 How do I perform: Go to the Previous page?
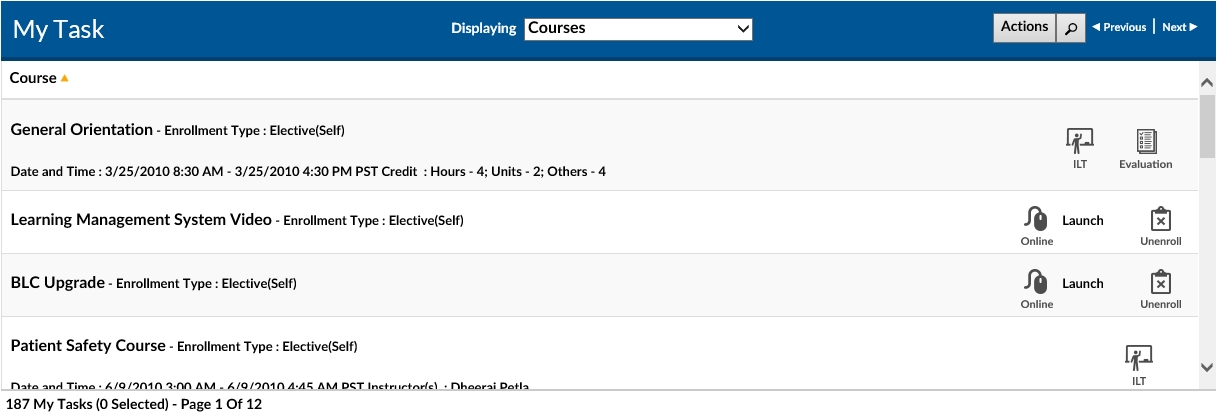[x=1119, y=28]
